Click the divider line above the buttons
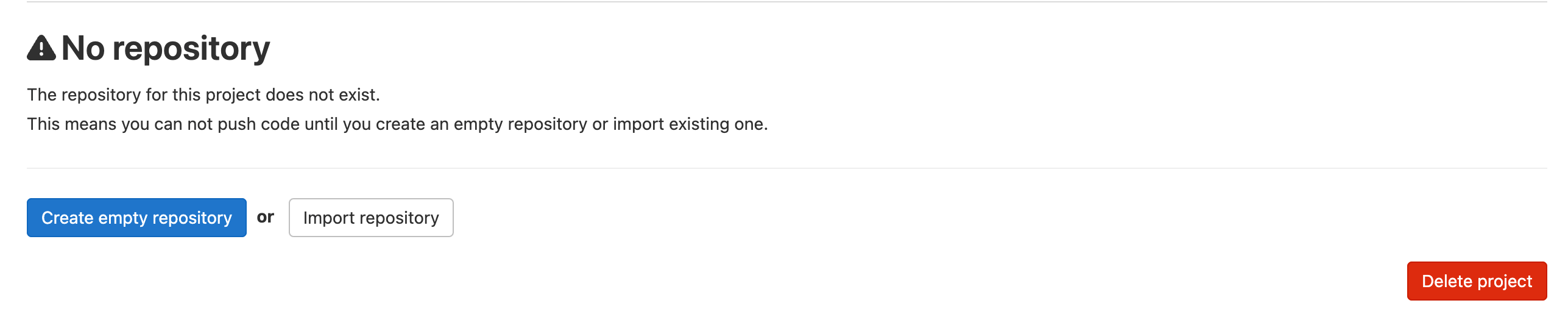The width and height of the screenshot is (1568, 317). tap(786, 168)
